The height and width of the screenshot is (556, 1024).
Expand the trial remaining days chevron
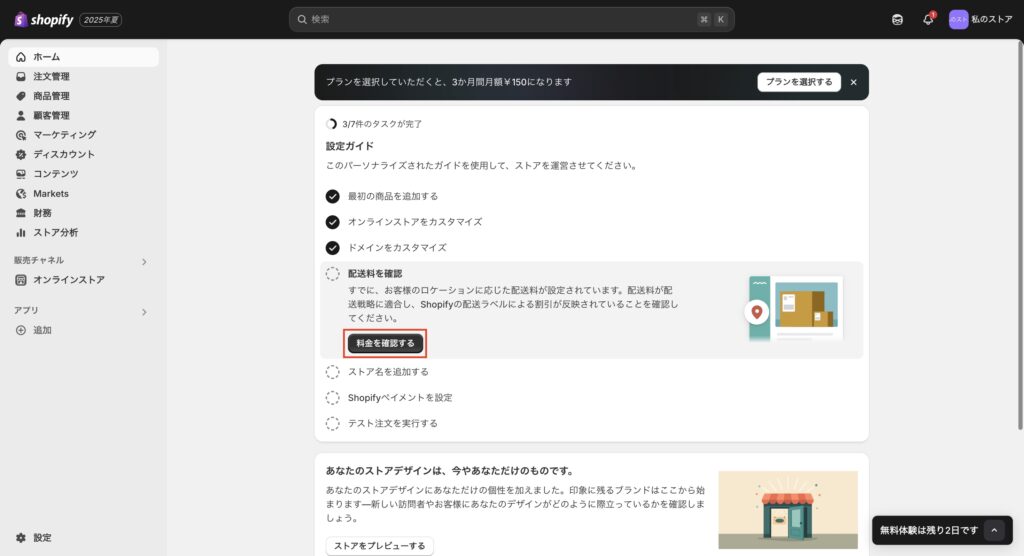(994, 530)
